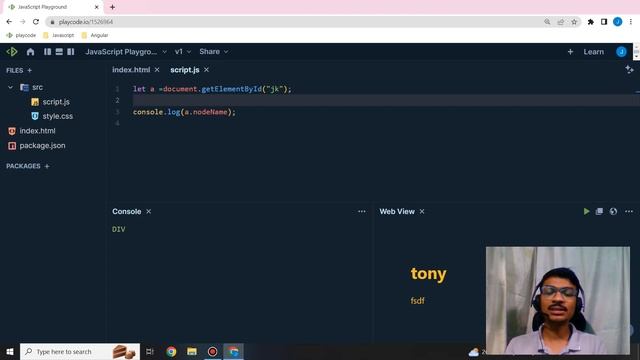This screenshot has width=640, height=360.
Task: Switch to the index.html editor tab
Action: click(131, 70)
